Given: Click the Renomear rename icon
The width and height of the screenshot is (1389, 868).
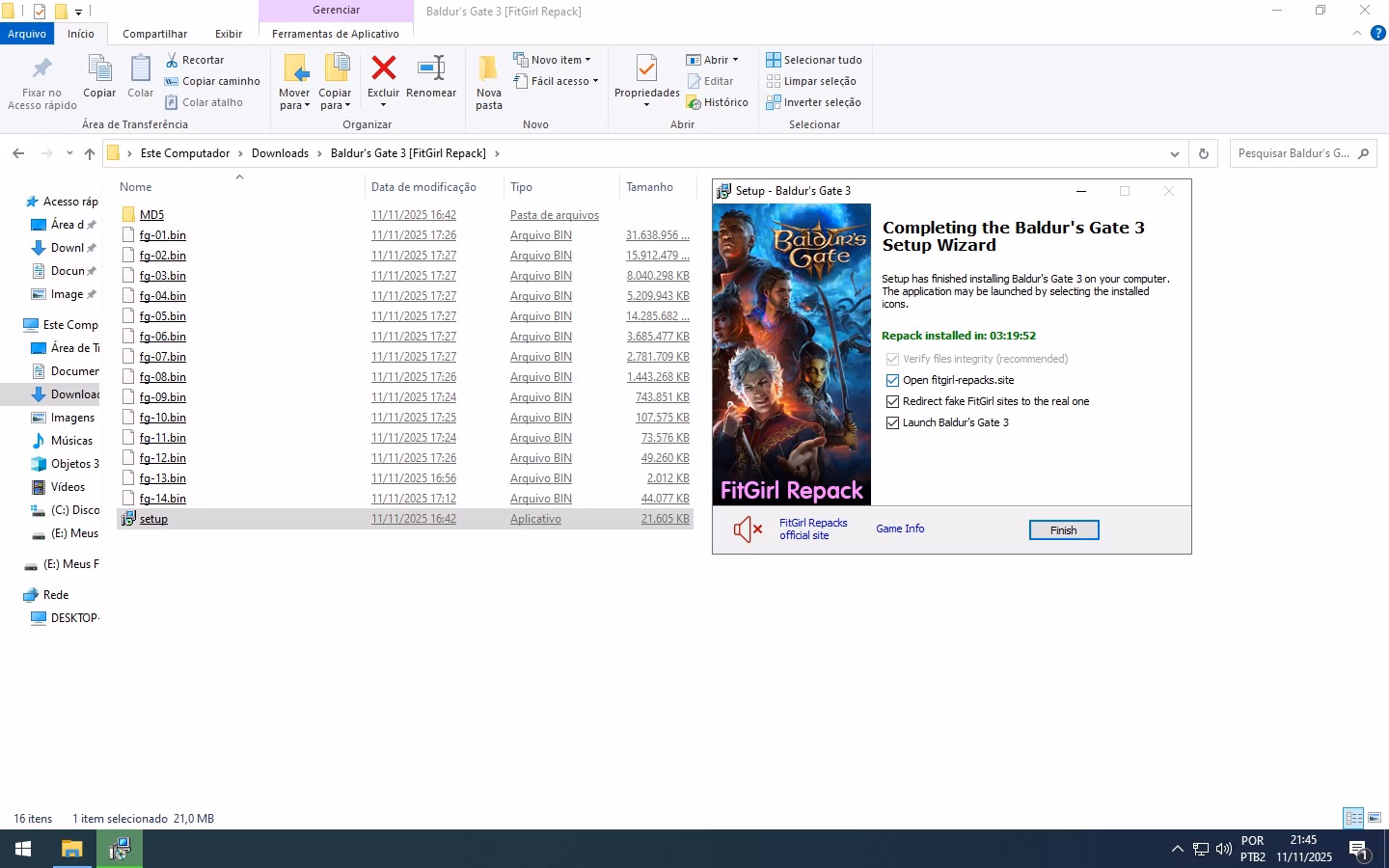Looking at the screenshot, I should click(x=430, y=69).
